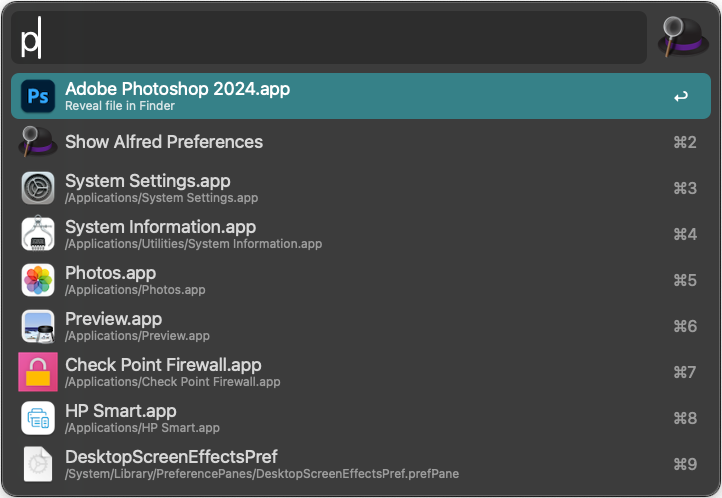722x498 pixels.
Task: Click path /Applications/HP Smart.app
Action: pos(143,428)
